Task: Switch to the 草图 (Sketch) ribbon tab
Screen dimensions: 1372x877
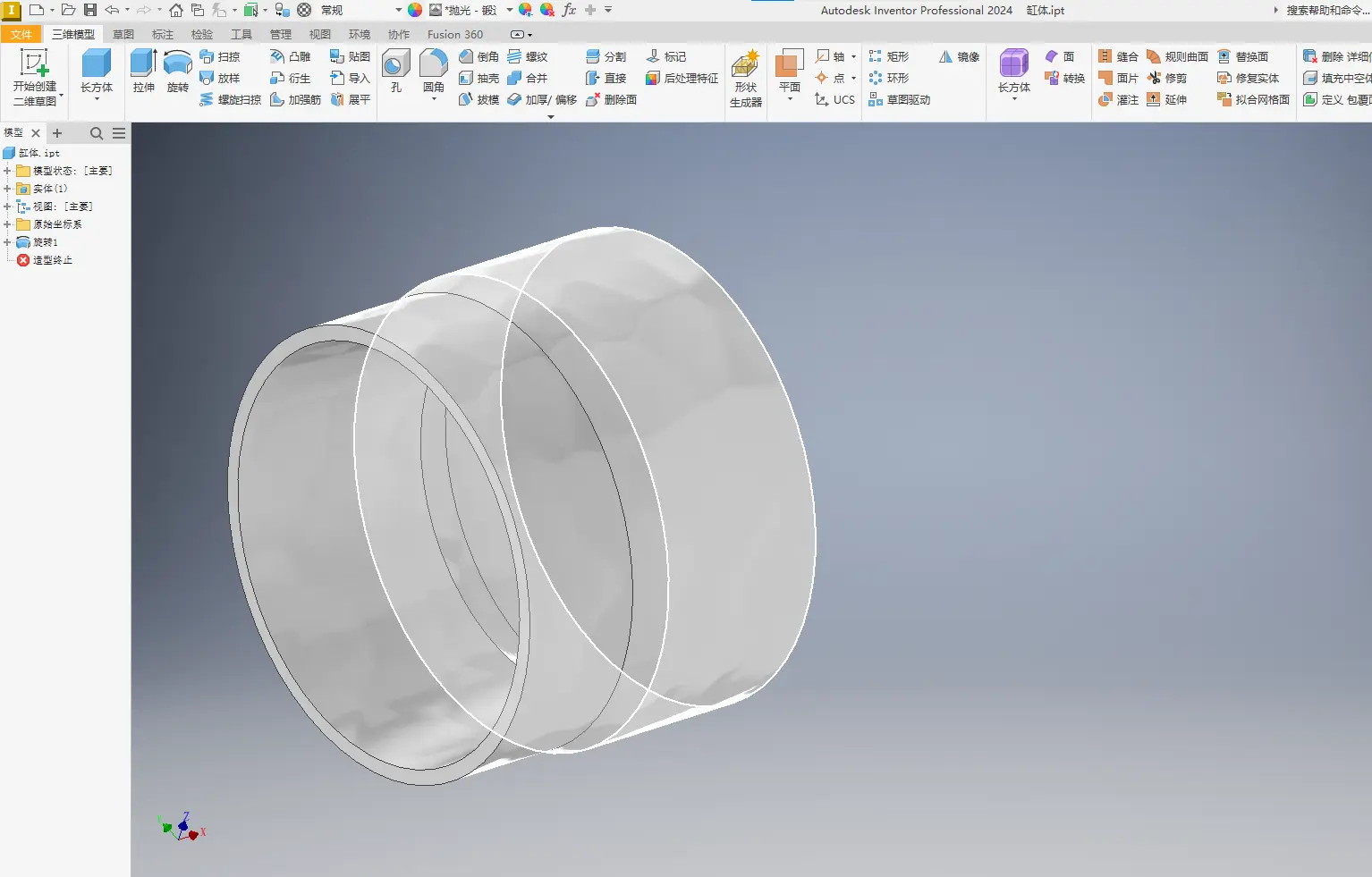Action: pyautogui.click(x=123, y=34)
